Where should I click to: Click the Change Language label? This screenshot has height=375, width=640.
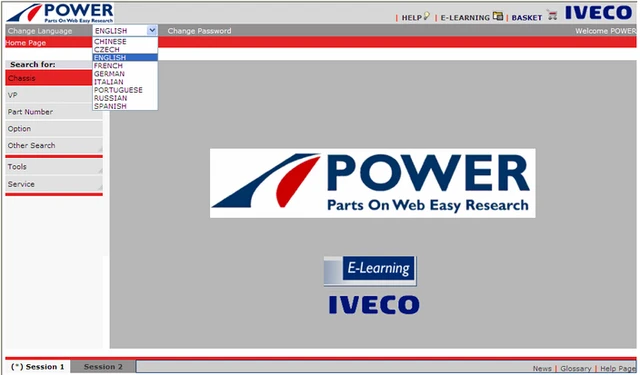tap(40, 31)
